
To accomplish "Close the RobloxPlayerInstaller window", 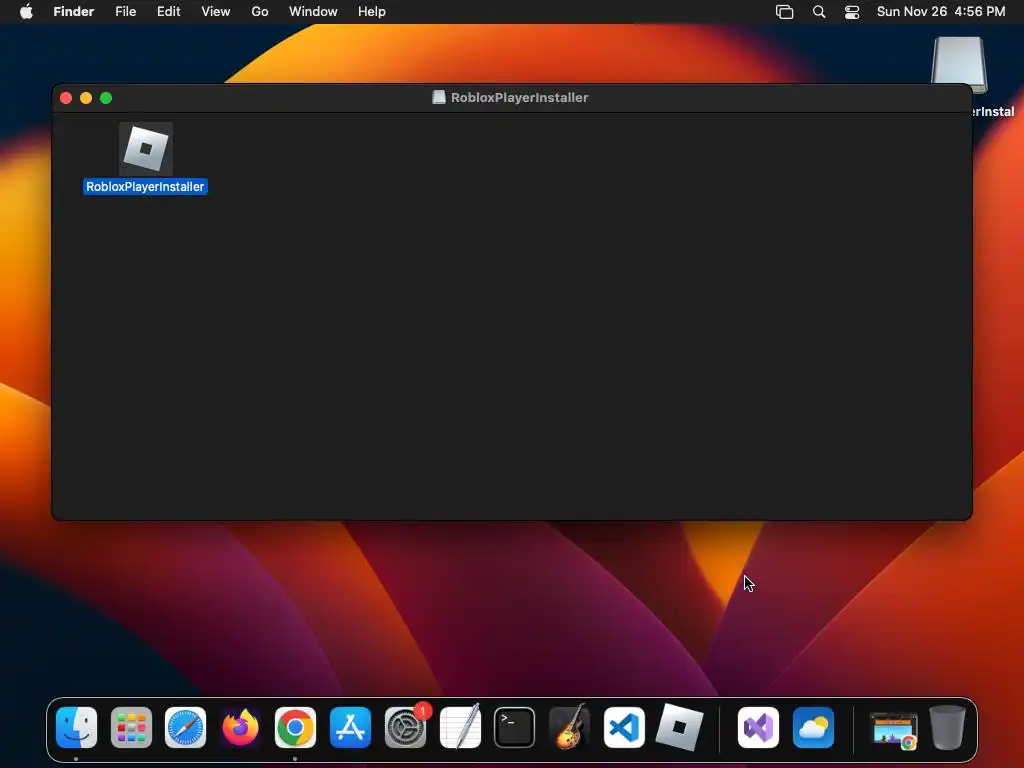I will pyautogui.click(x=66, y=98).
